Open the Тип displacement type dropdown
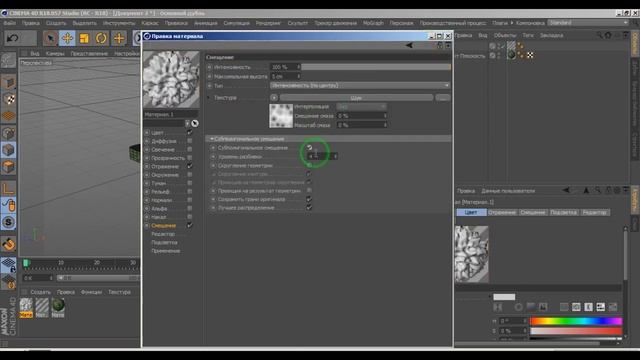 click(x=360, y=86)
